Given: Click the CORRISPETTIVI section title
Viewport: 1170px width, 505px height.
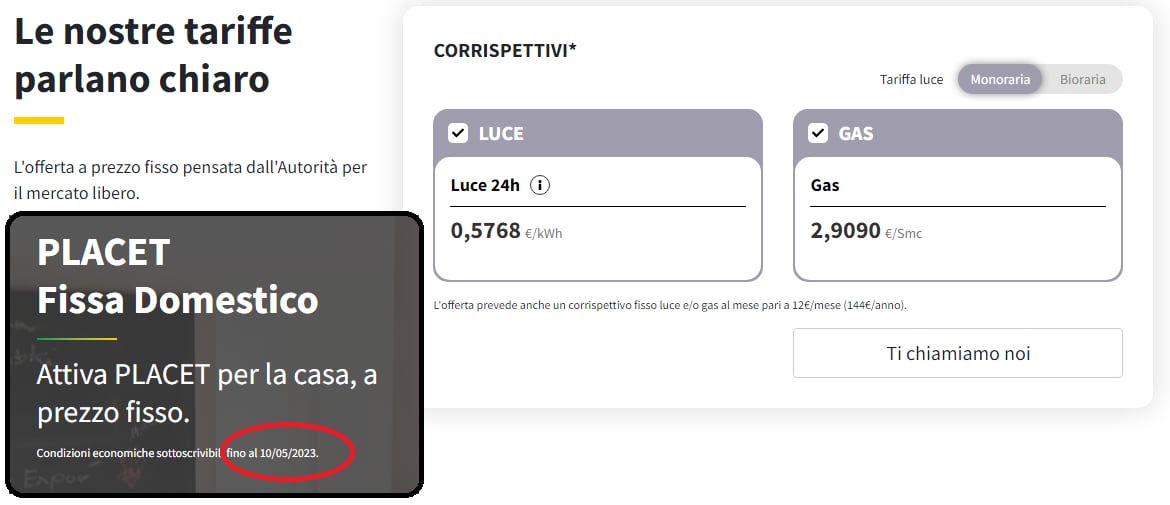Looking at the screenshot, I should point(504,51).
